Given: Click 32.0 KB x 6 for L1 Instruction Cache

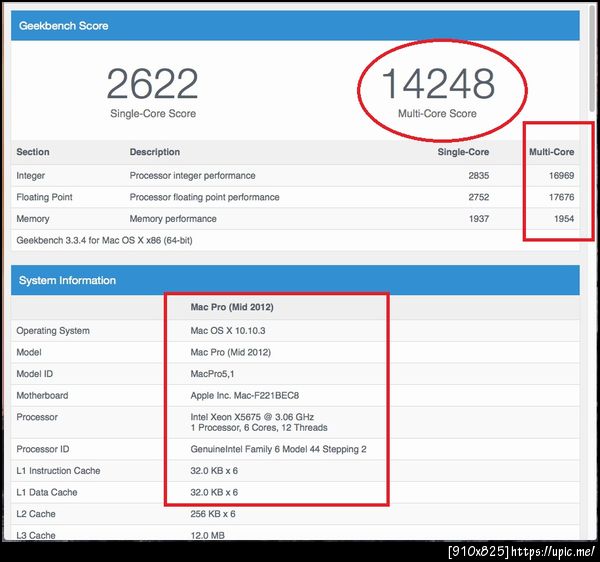Looking at the screenshot, I should tap(214, 471).
